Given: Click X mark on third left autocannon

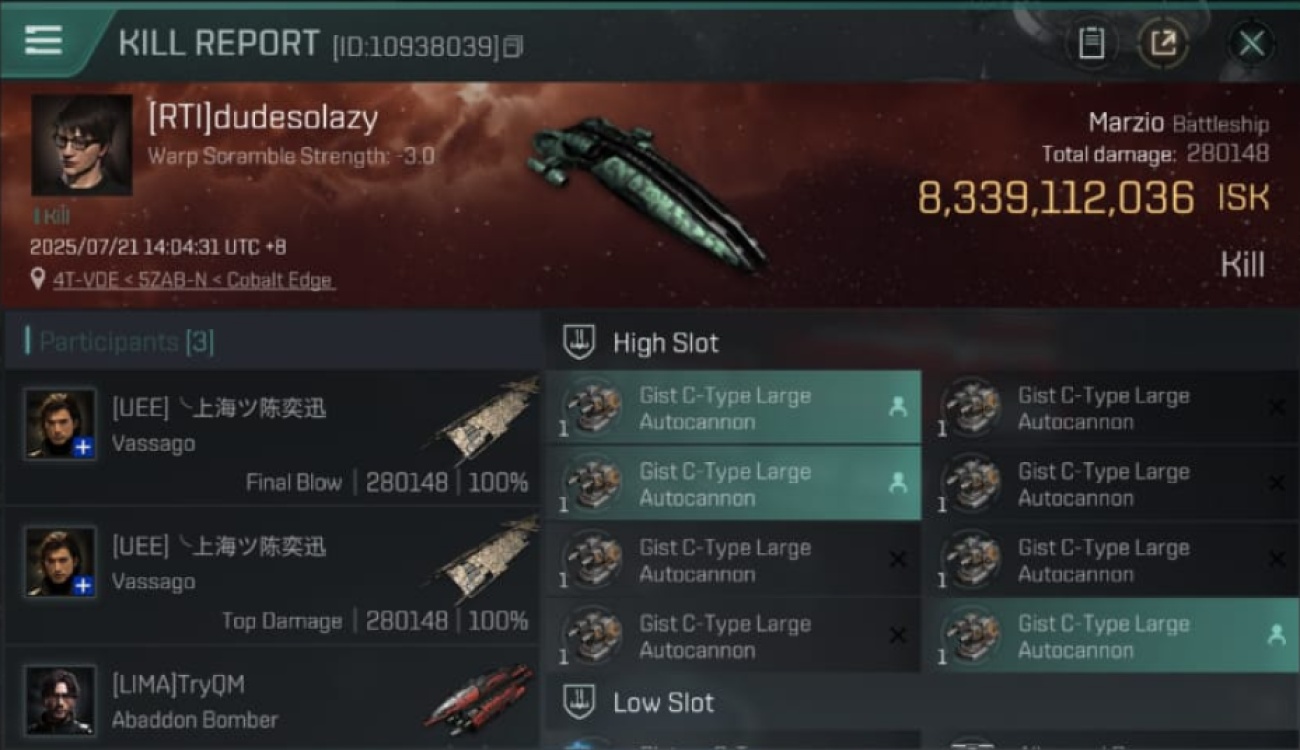Looking at the screenshot, I should [897, 559].
